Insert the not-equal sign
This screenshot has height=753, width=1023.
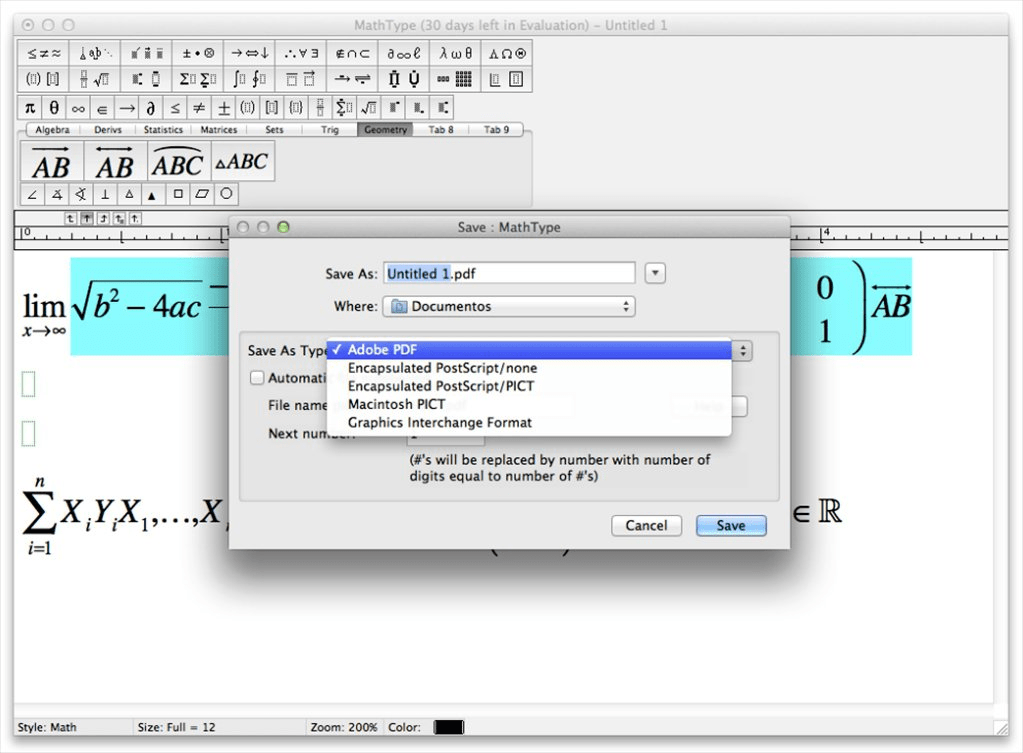point(199,107)
